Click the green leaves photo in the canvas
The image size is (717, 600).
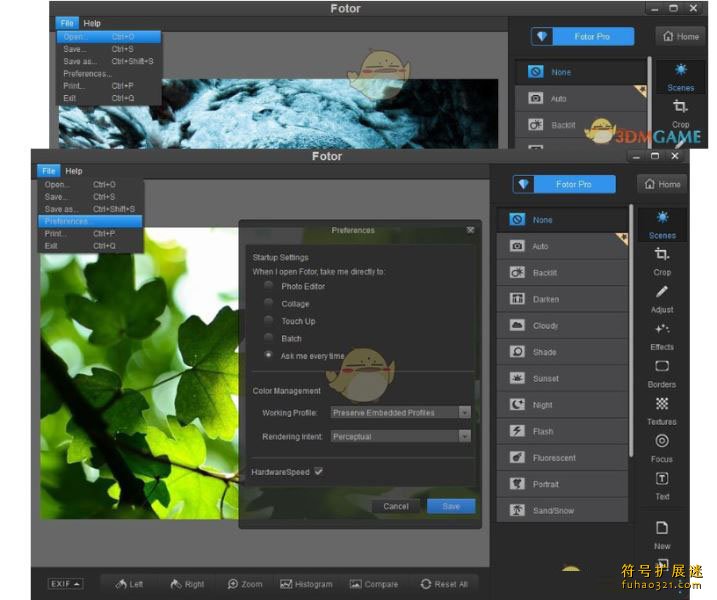point(139,374)
